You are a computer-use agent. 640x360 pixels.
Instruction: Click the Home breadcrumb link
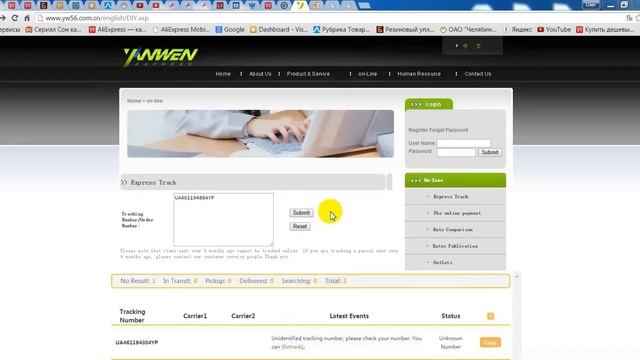tap(134, 100)
